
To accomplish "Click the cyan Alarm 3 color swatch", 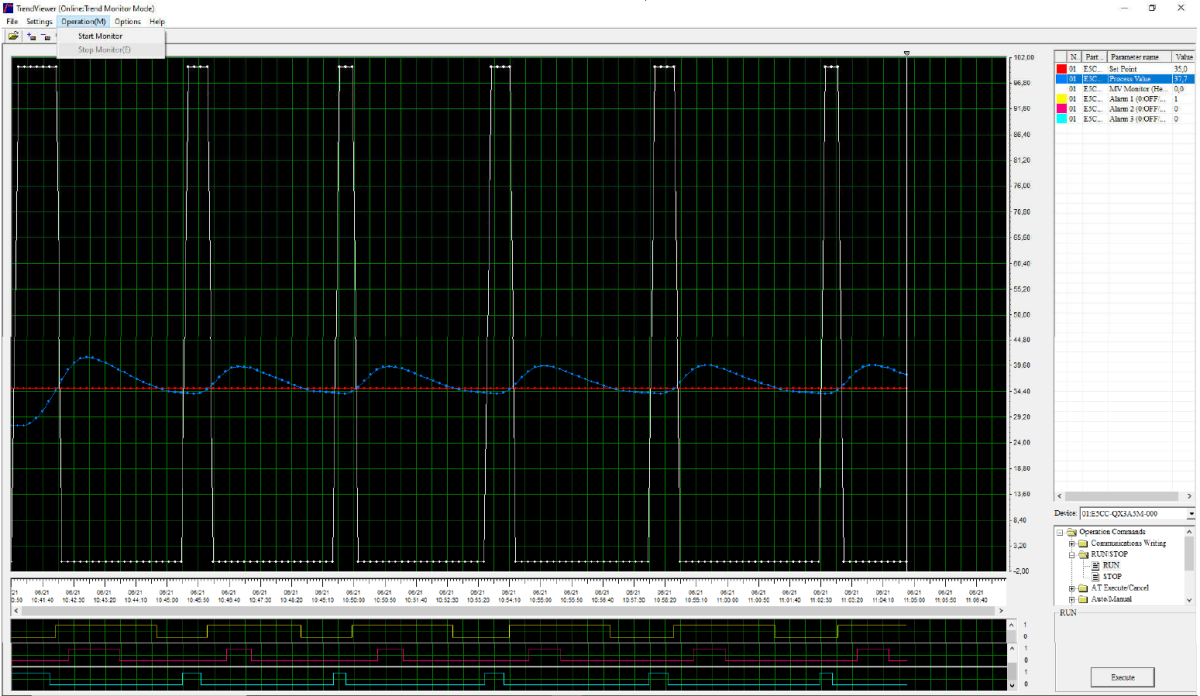I will [1062, 119].
